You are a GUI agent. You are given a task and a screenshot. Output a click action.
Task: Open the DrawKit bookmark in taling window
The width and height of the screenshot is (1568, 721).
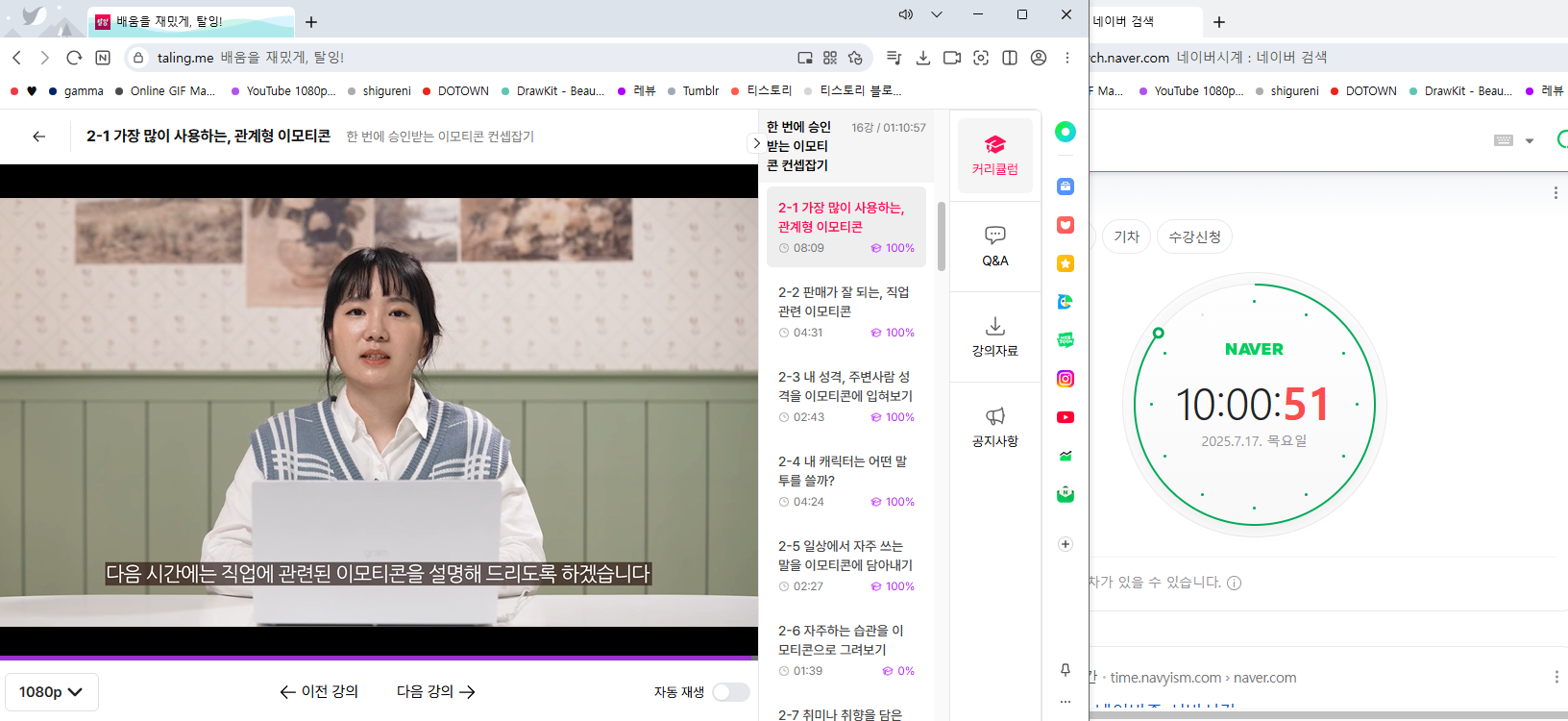coord(551,91)
